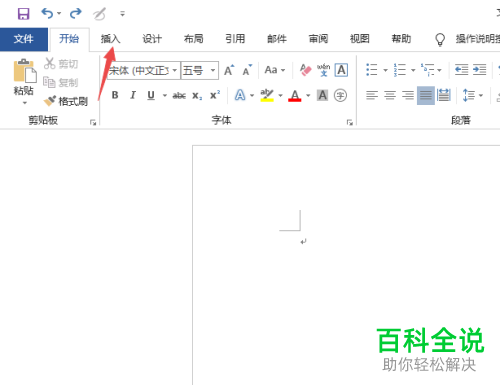This screenshot has height=385, width=500.
Task: Decrease font size with the smaller A icon
Action: click(247, 70)
